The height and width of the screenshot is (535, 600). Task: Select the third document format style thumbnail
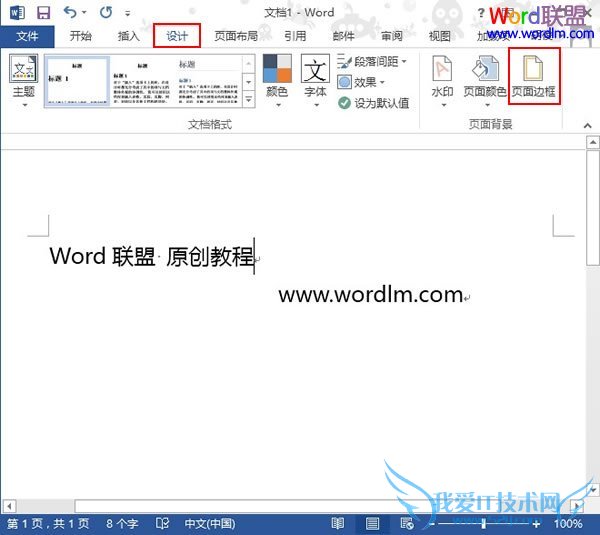208,81
